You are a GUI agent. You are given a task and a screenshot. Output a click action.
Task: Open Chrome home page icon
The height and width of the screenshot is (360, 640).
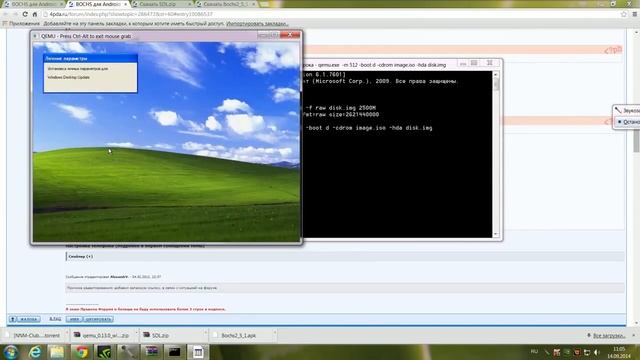pos(35,14)
